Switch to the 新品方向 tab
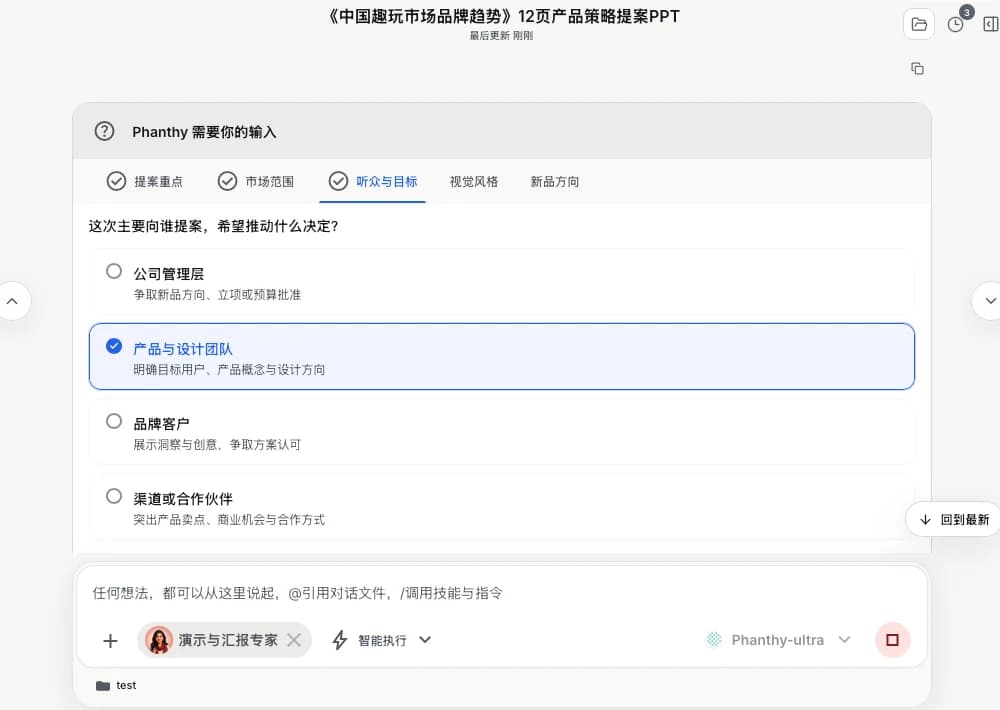The height and width of the screenshot is (710, 1000). 554,182
